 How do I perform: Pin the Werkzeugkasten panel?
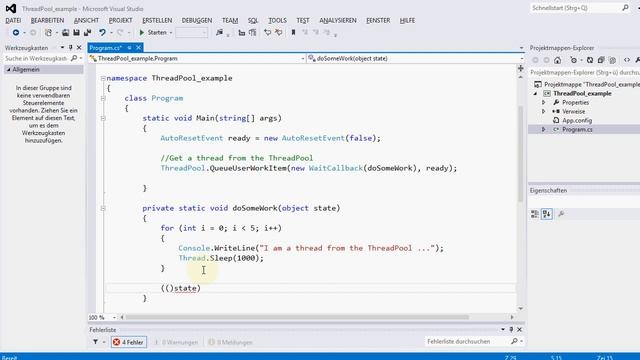pos(71,48)
